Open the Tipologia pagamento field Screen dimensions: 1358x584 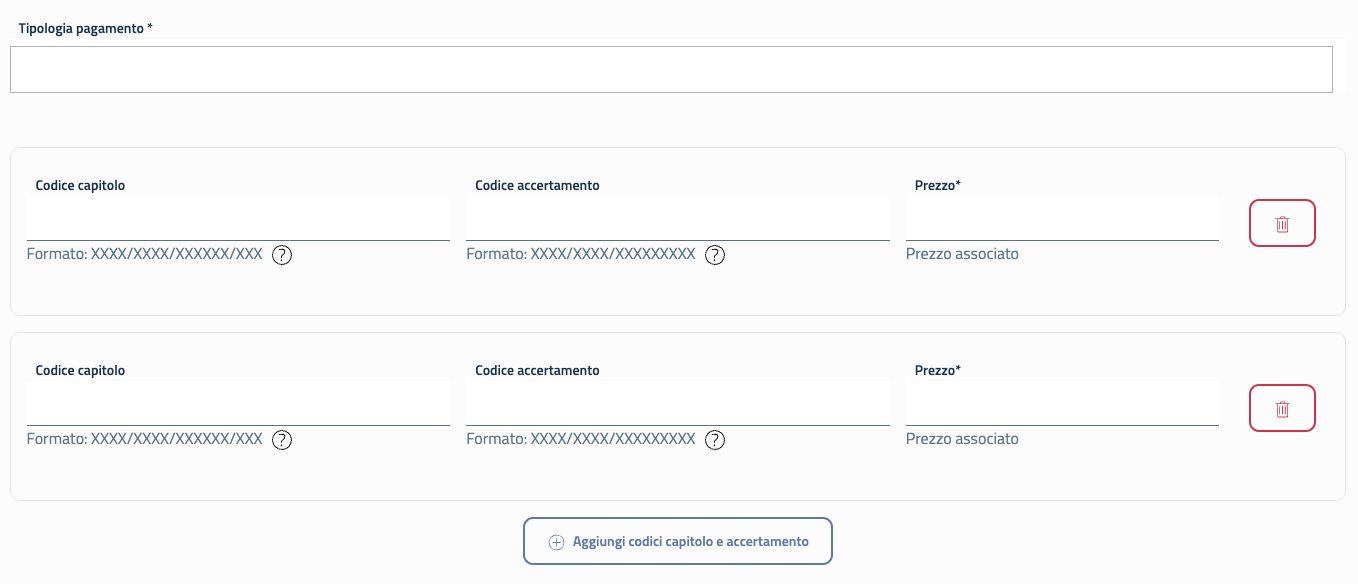(671, 70)
